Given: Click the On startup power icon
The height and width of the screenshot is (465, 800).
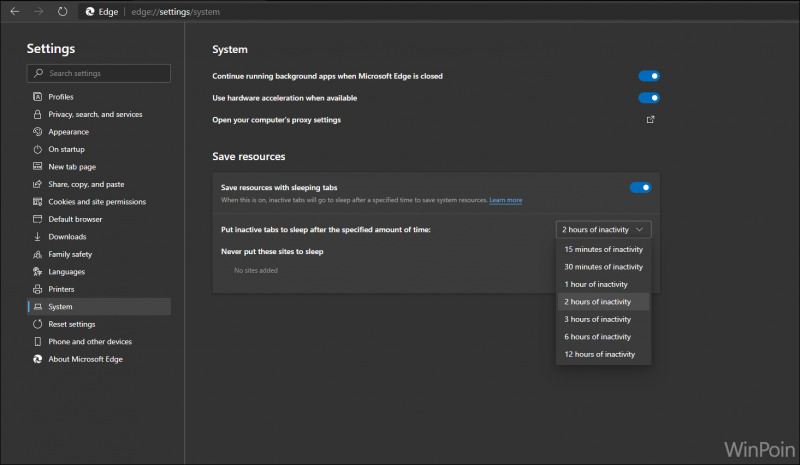Looking at the screenshot, I should coord(37,149).
